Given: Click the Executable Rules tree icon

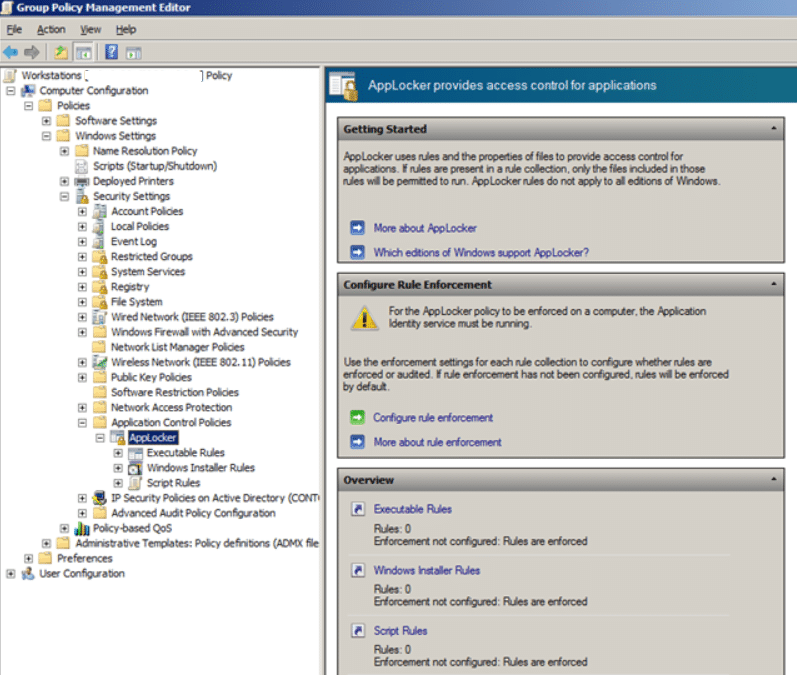Looking at the screenshot, I should tap(136, 453).
